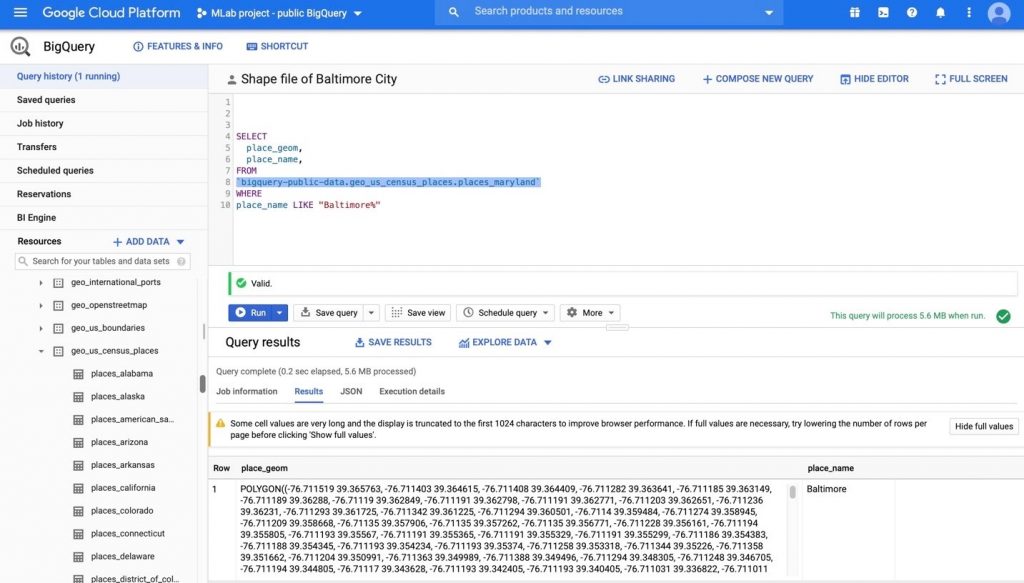Open the MLab project selector dropdown
Image resolution: width=1024 pixels, height=583 pixels.
tap(280, 13)
